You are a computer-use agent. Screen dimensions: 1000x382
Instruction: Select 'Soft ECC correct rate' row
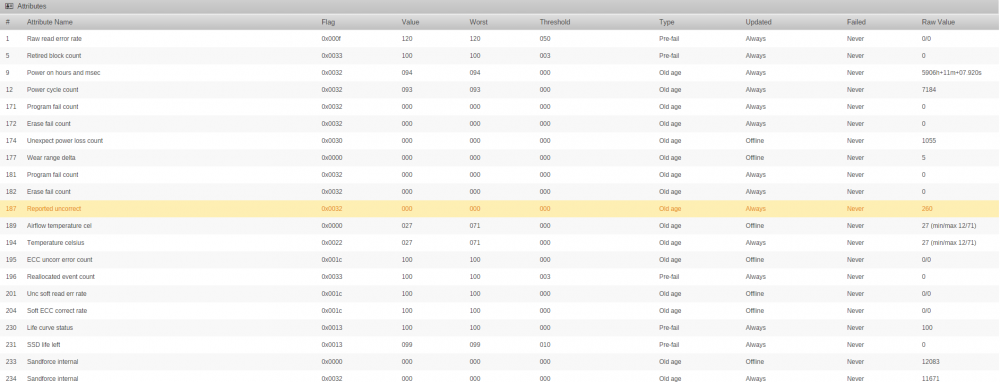(x=500, y=311)
